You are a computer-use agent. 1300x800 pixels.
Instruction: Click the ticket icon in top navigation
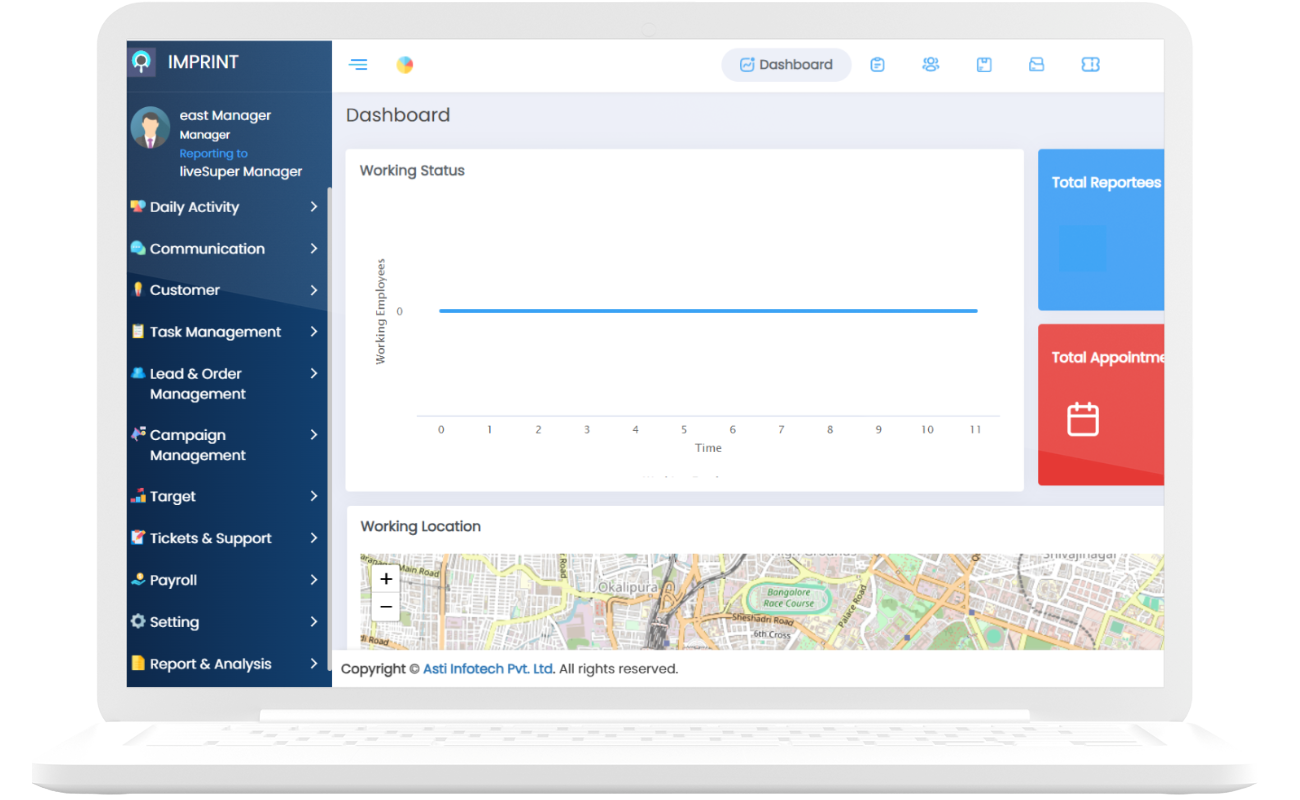click(1091, 65)
